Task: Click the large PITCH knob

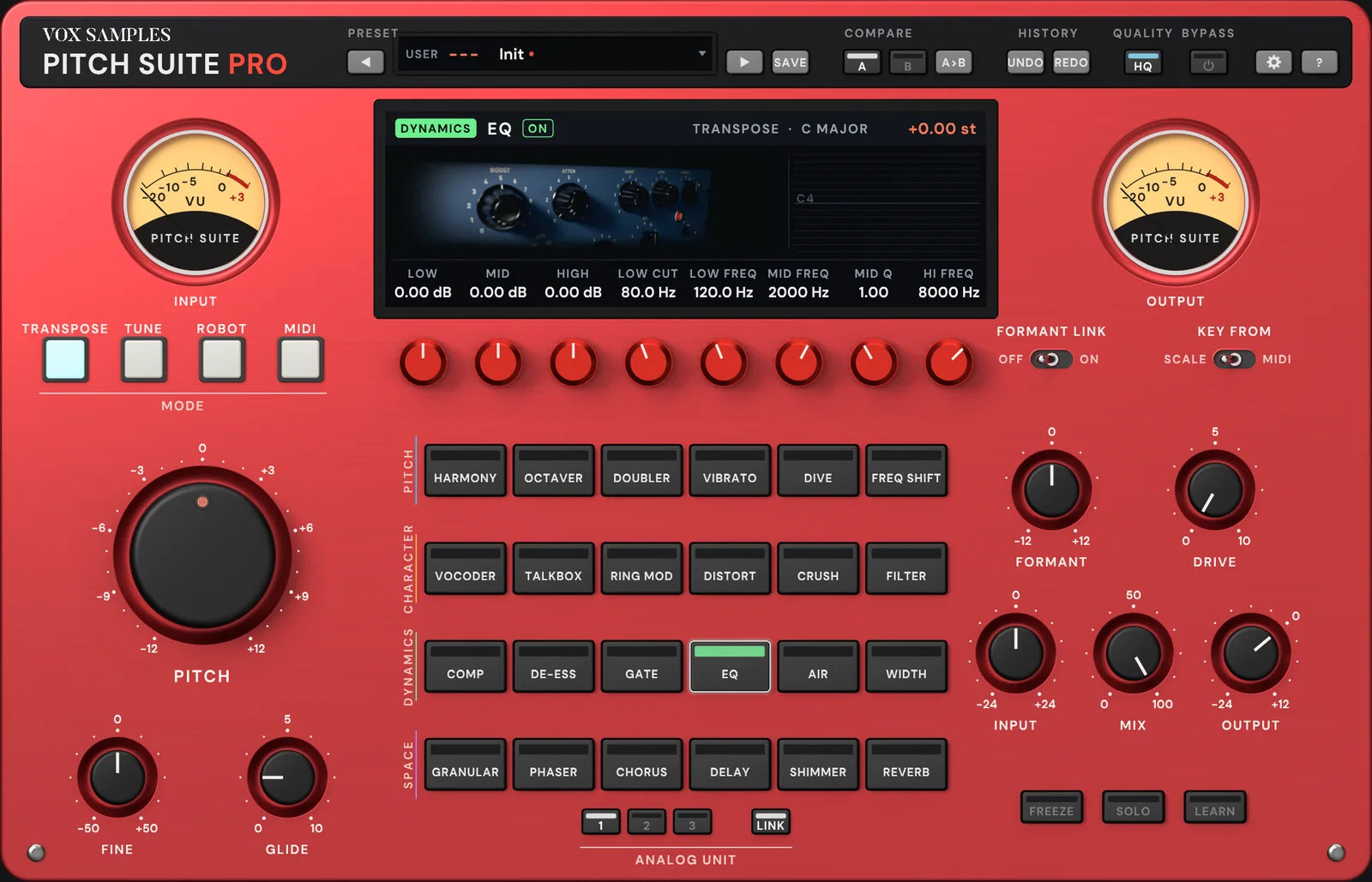Action: (x=202, y=555)
